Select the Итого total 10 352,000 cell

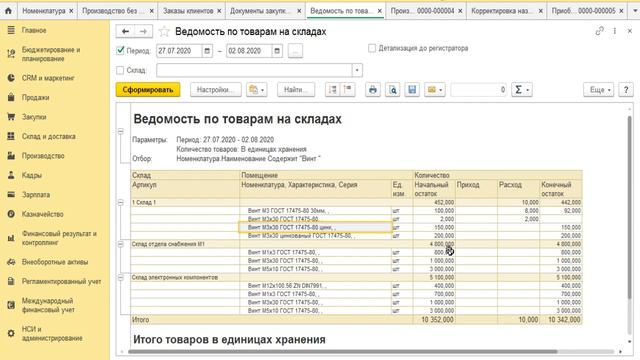point(434,320)
